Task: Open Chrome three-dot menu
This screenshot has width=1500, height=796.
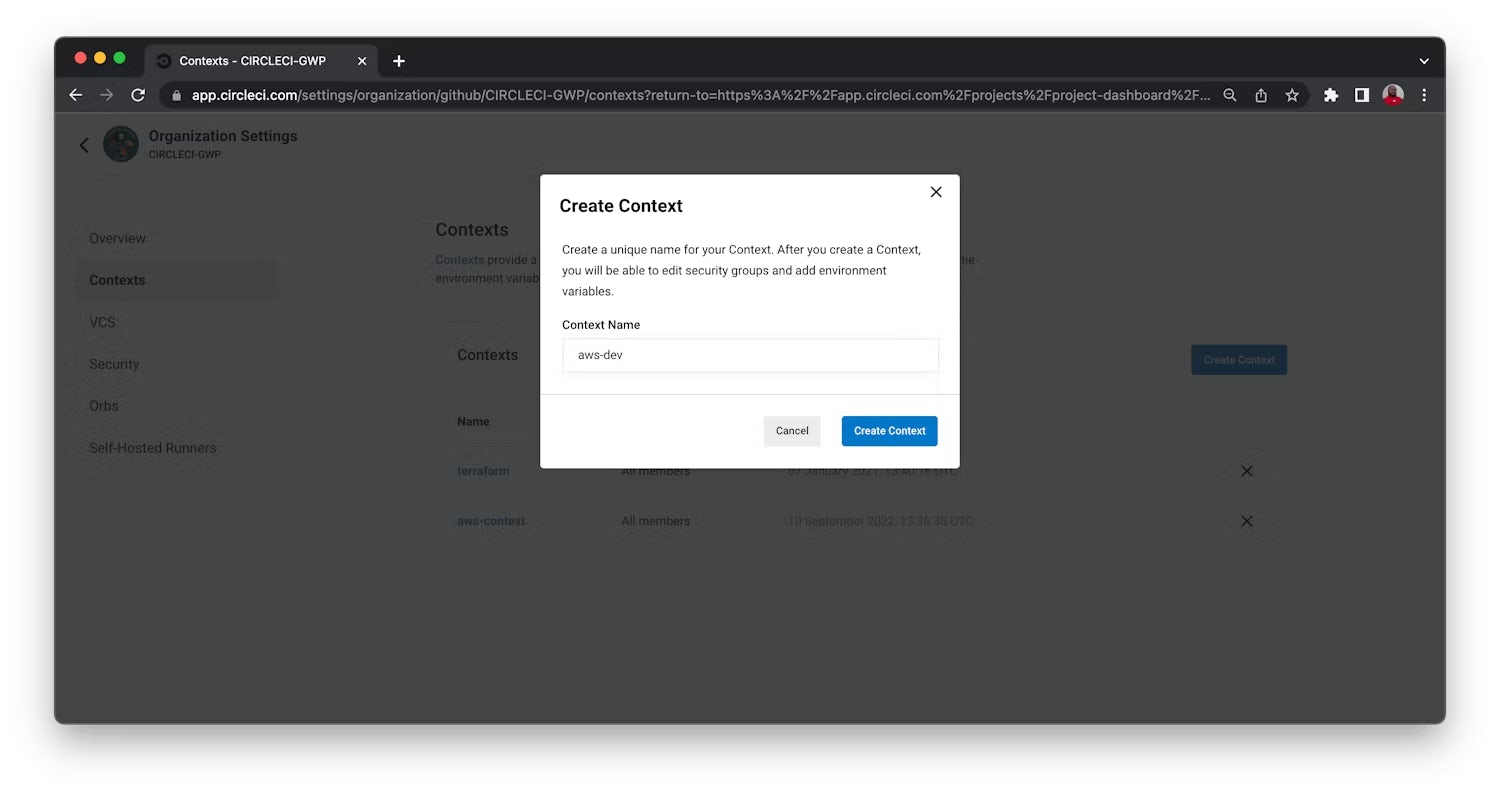Action: [1424, 95]
